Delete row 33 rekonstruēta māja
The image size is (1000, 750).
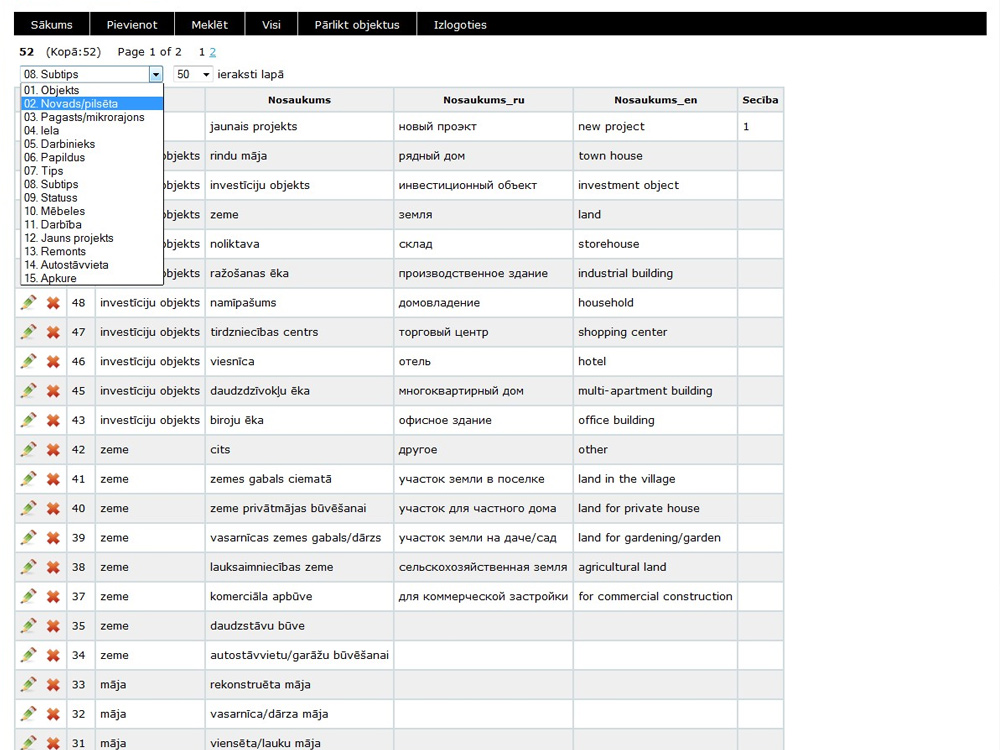click(x=53, y=684)
